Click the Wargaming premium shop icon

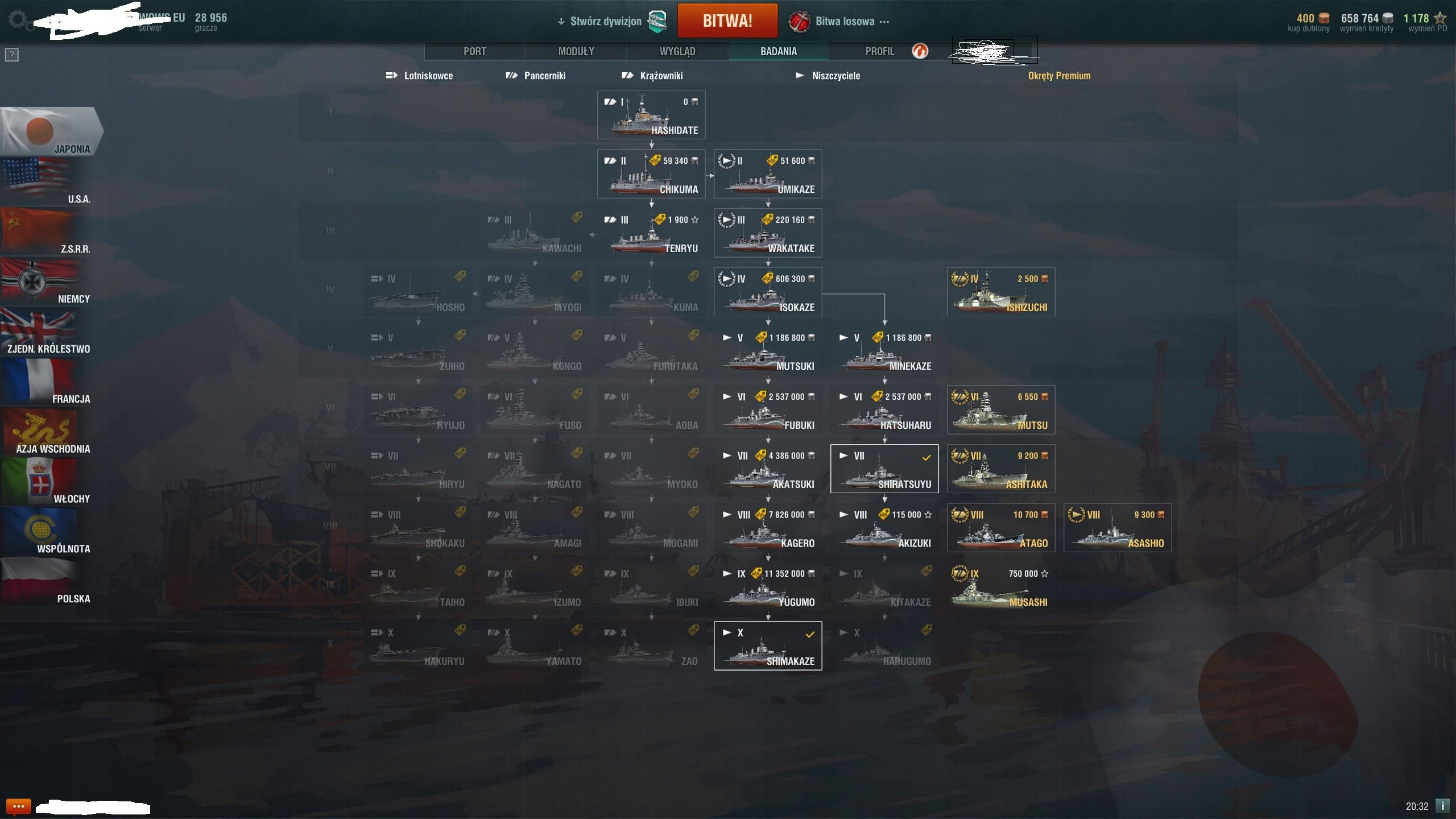click(920, 51)
